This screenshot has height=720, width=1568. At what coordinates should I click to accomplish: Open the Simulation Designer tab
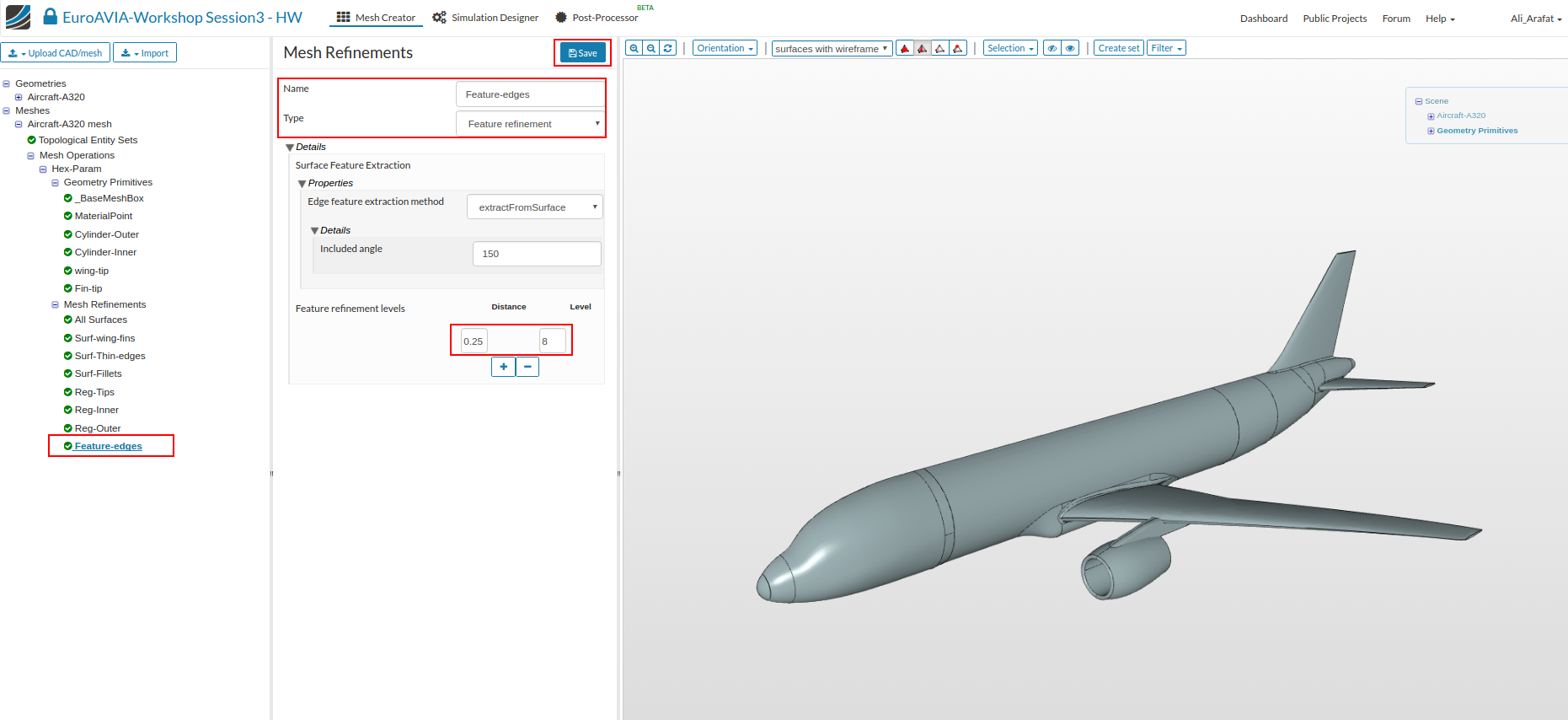click(x=485, y=18)
